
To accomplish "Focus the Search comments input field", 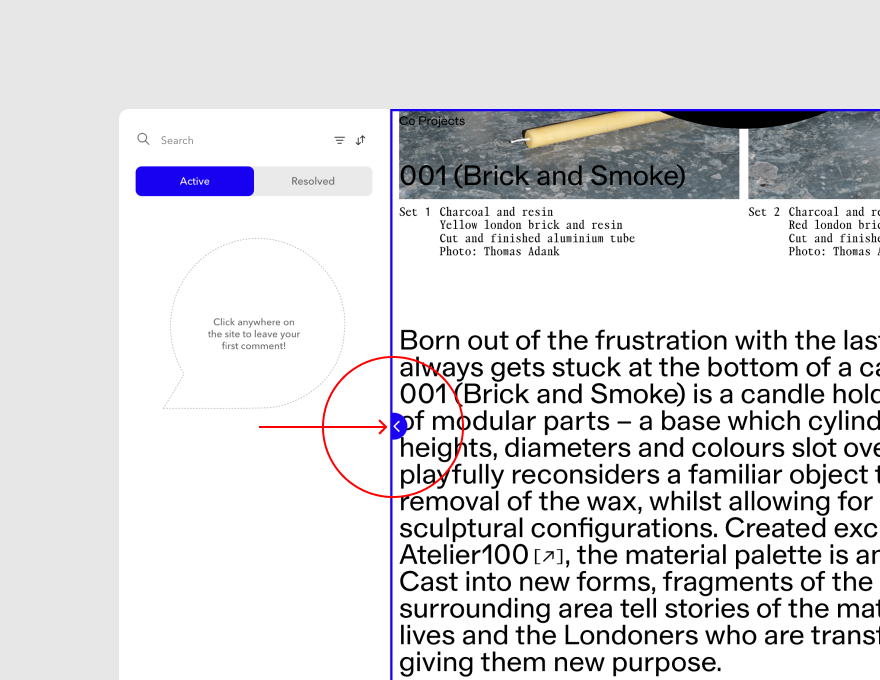I will point(240,141).
